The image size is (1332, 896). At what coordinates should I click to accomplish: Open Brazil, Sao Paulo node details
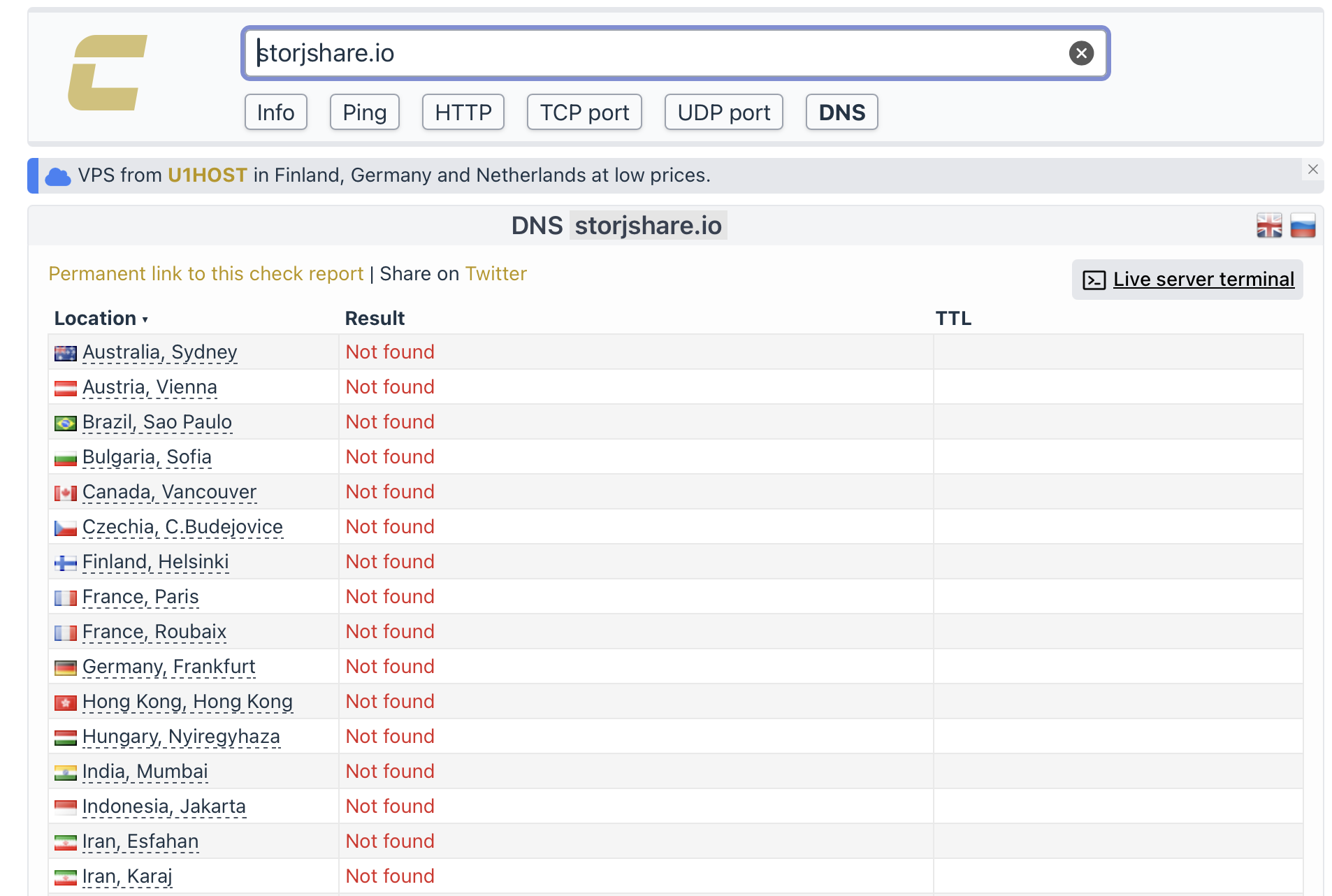click(157, 422)
